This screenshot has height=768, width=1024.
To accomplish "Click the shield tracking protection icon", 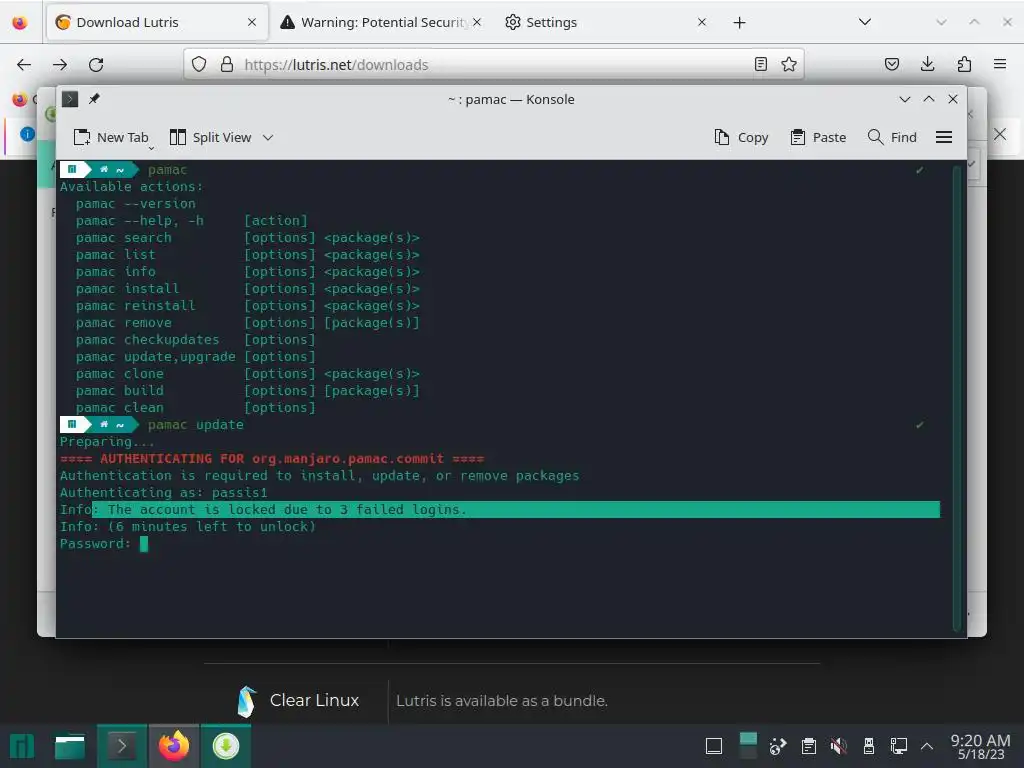I will [199, 64].
